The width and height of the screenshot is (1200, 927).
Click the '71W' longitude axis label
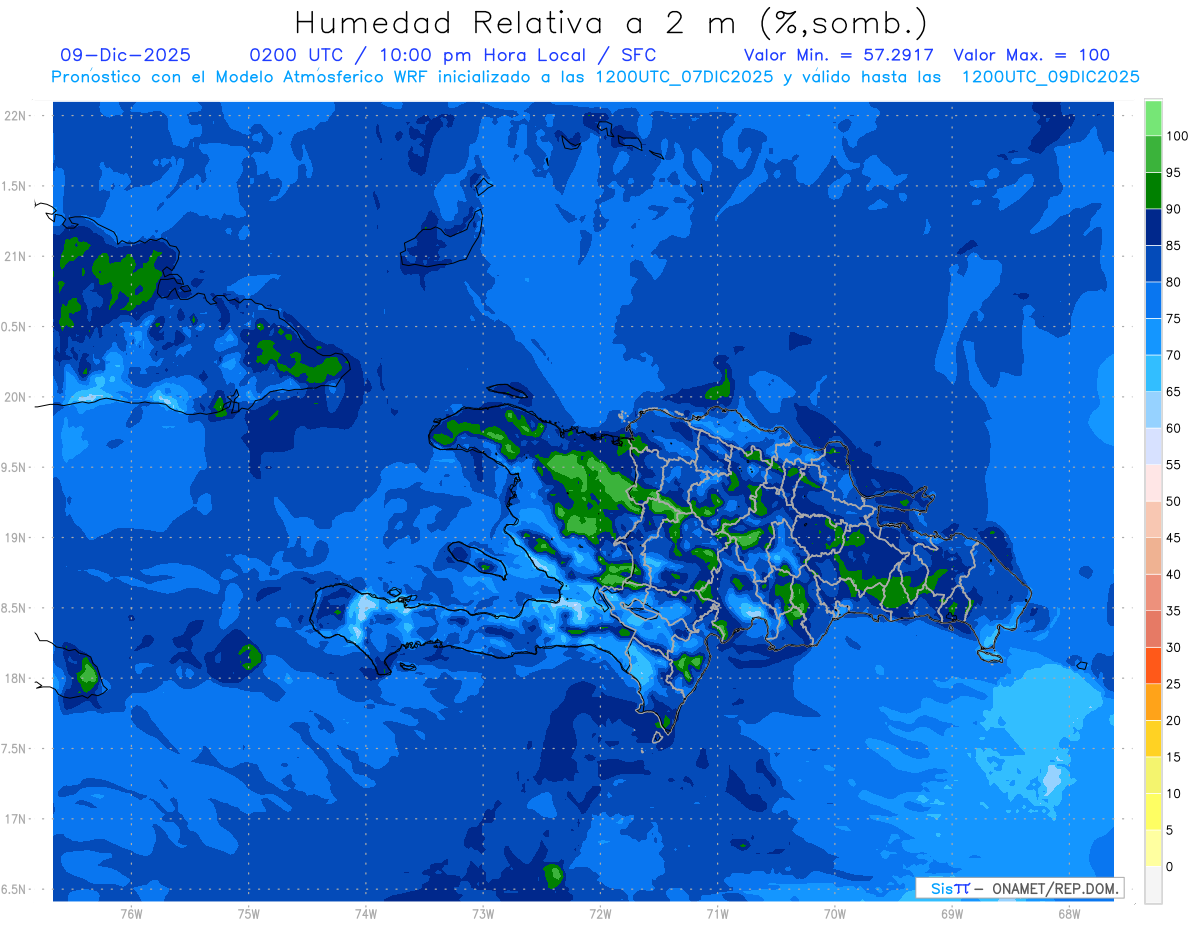[717, 913]
